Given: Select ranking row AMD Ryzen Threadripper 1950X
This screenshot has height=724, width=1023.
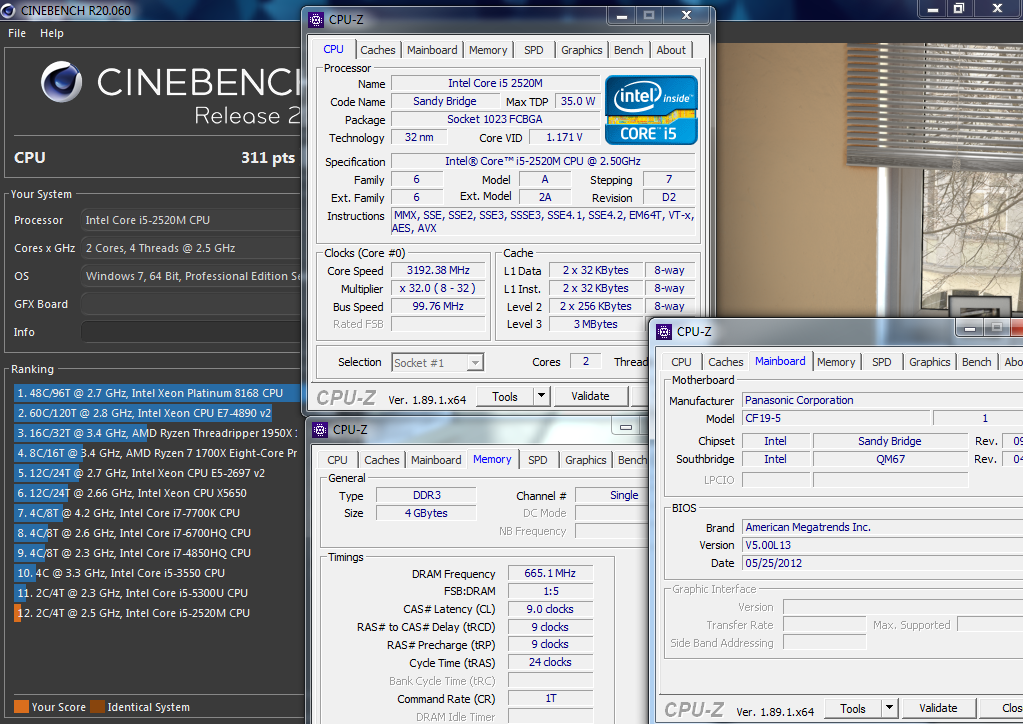Looking at the screenshot, I should [157, 433].
